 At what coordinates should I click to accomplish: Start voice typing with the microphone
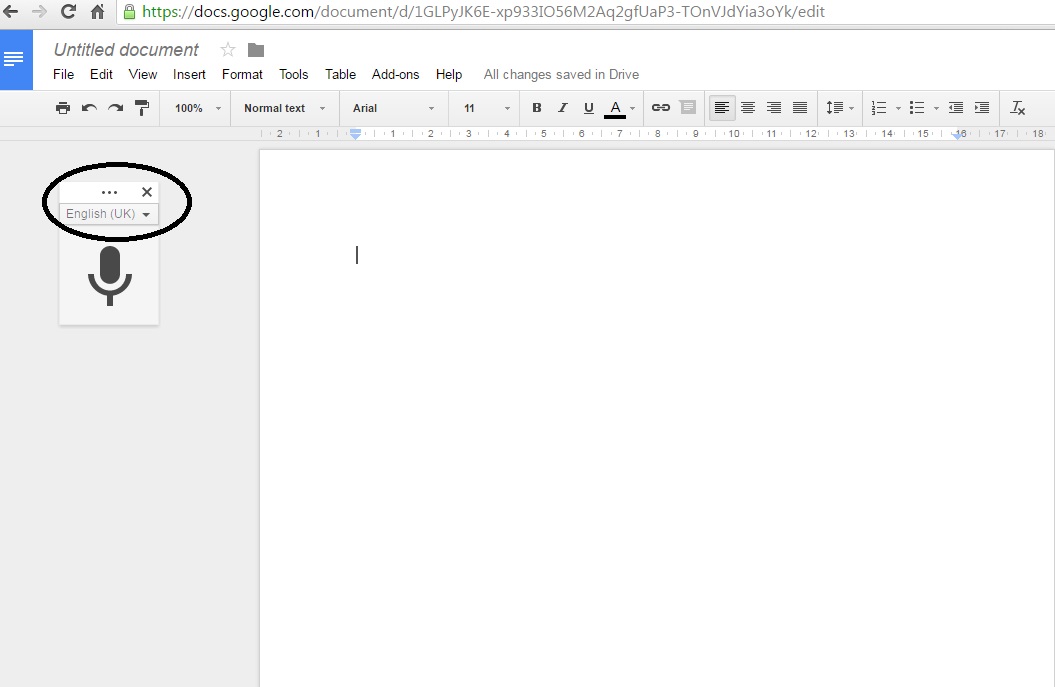pyautogui.click(x=110, y=276)
